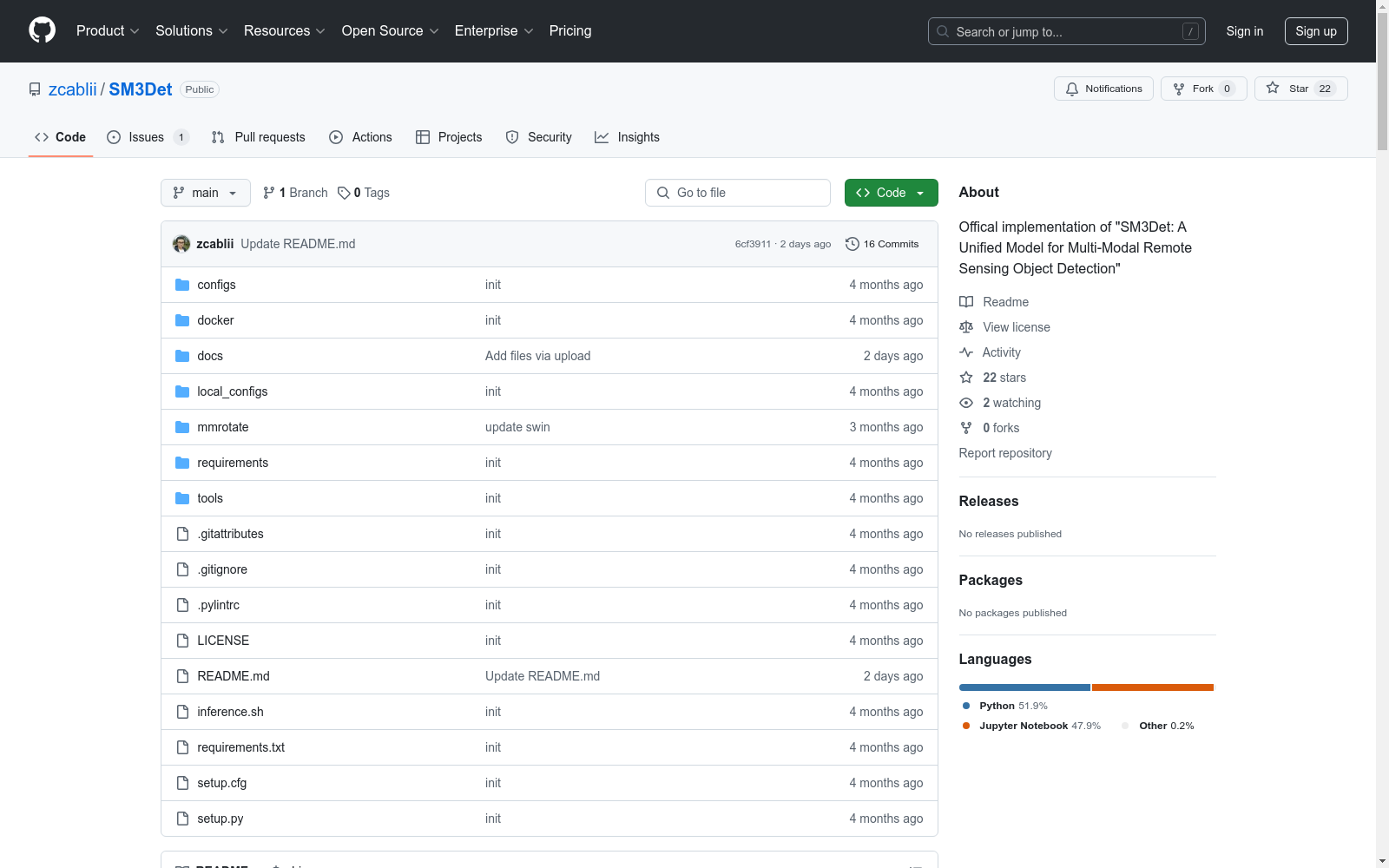Viewport: 1389px width, 868px height.
Task: Open commit hash 6cf3911
Action: click(x=753, y=244)
